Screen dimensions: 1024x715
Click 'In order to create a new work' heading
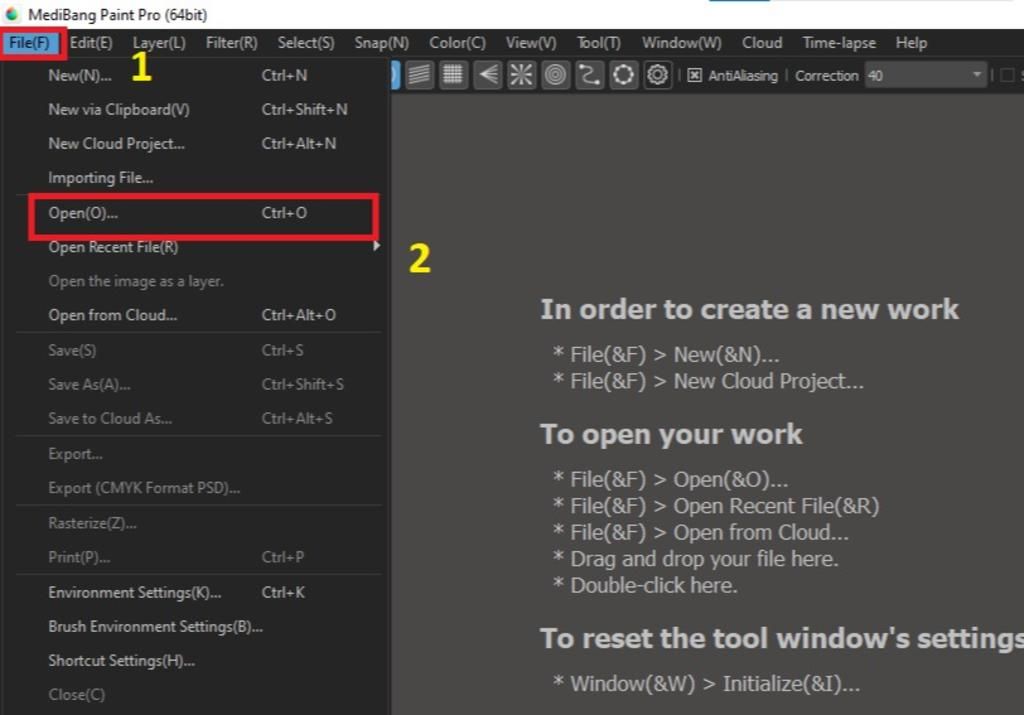click(x=749, y=310)
